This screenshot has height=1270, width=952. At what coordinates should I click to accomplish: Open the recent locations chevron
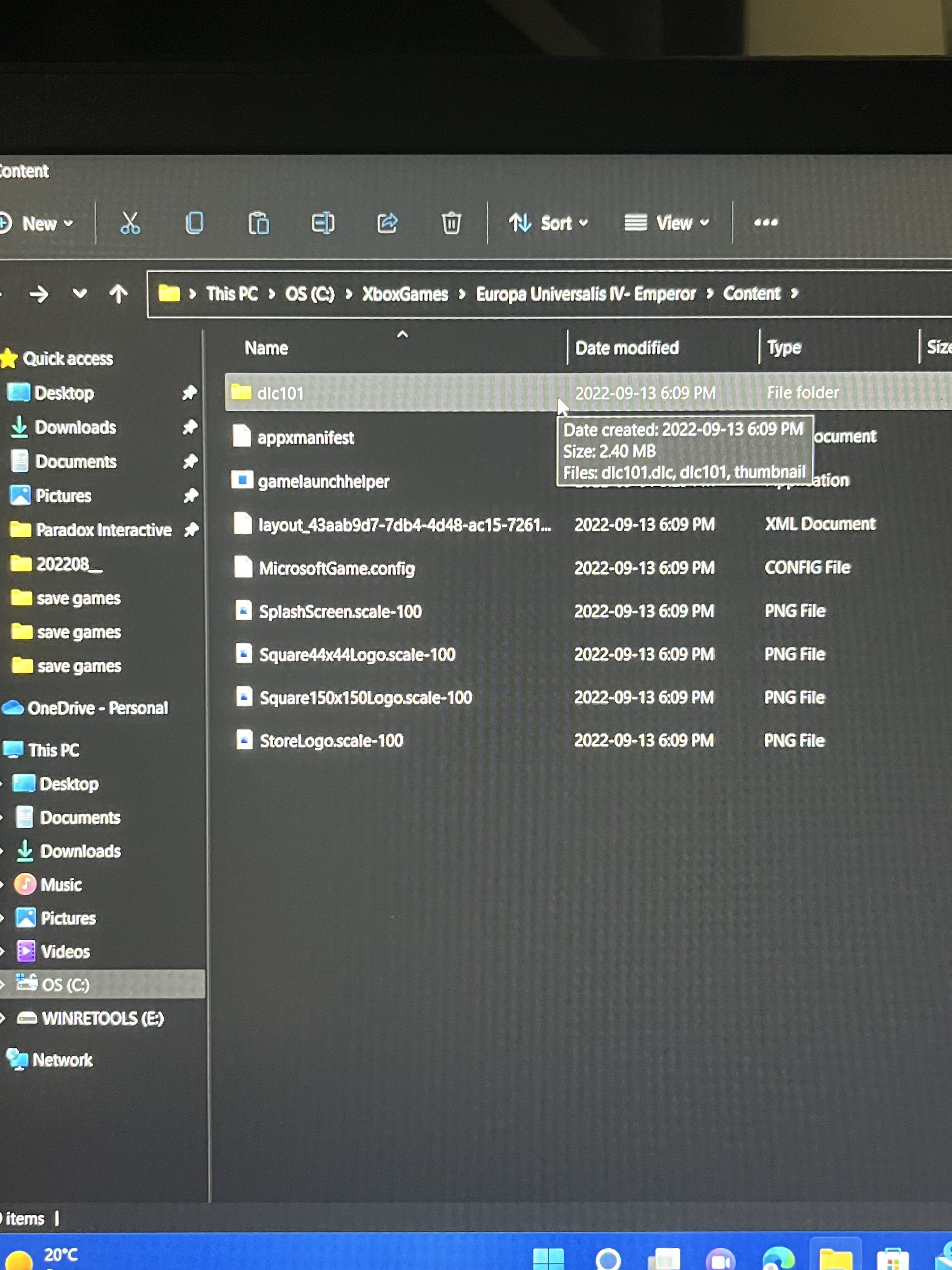pos(80,294)
